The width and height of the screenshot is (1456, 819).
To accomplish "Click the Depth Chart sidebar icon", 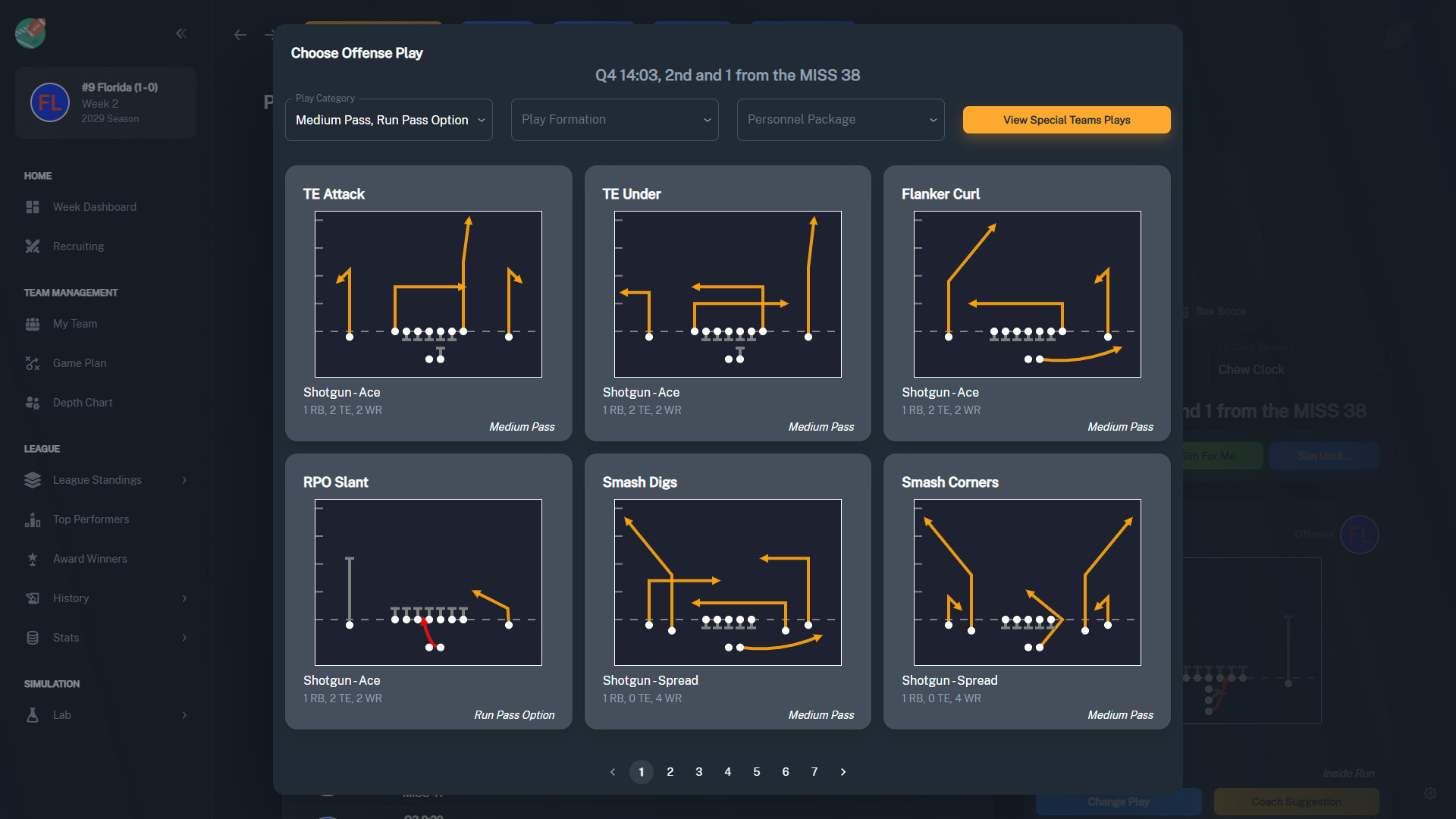I will tap(33, 402).
